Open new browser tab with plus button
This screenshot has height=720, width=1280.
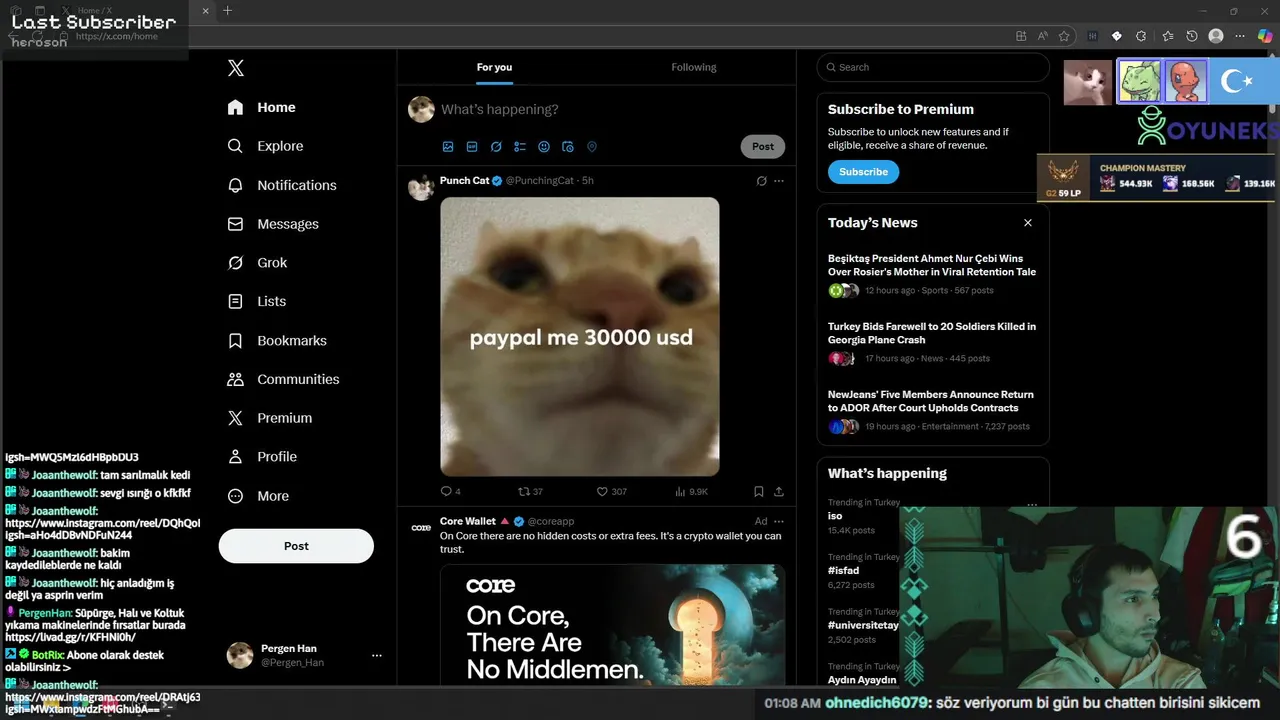(x=227, y=11)
